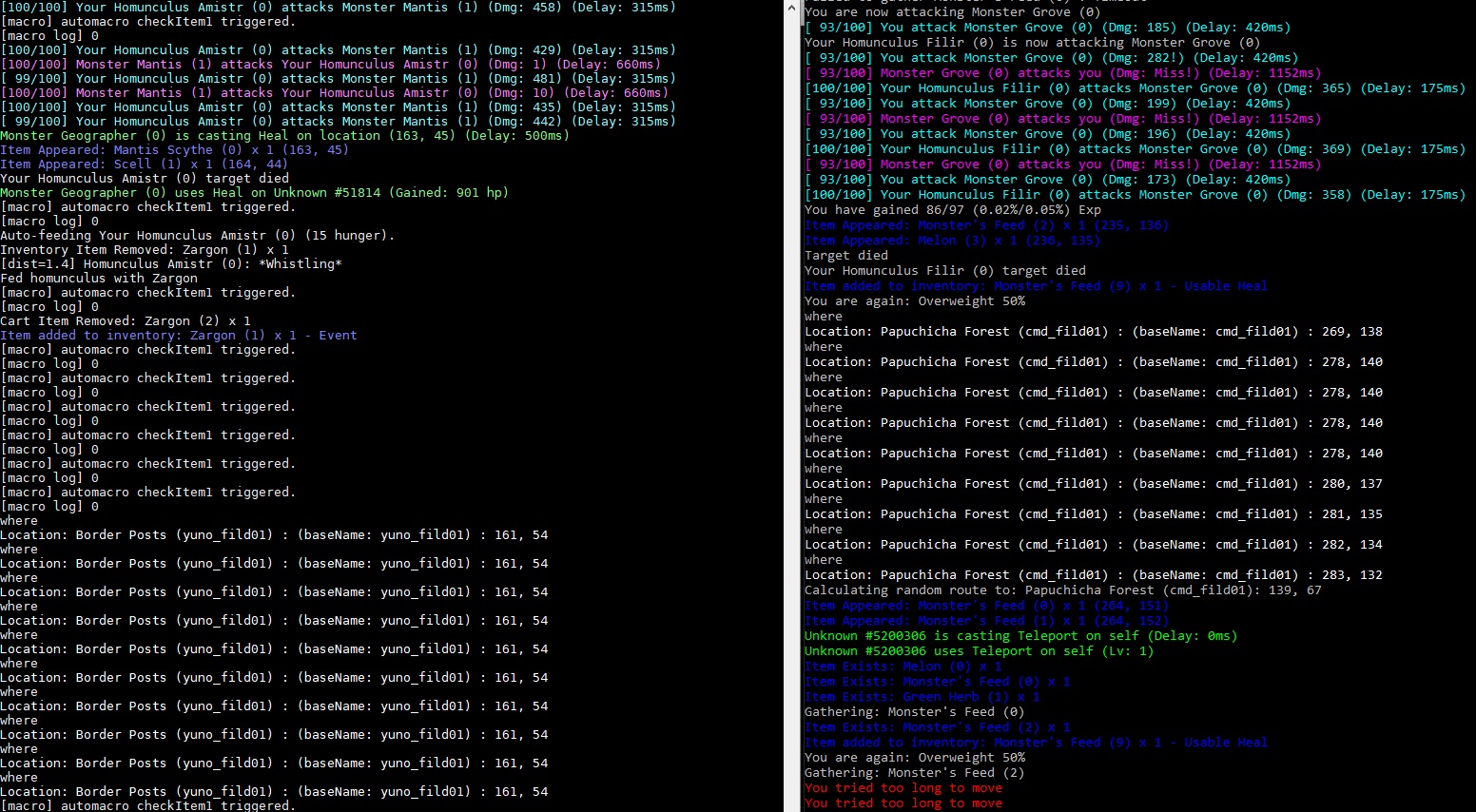Click the scrollbar up arrow on right console

[792, 8]
